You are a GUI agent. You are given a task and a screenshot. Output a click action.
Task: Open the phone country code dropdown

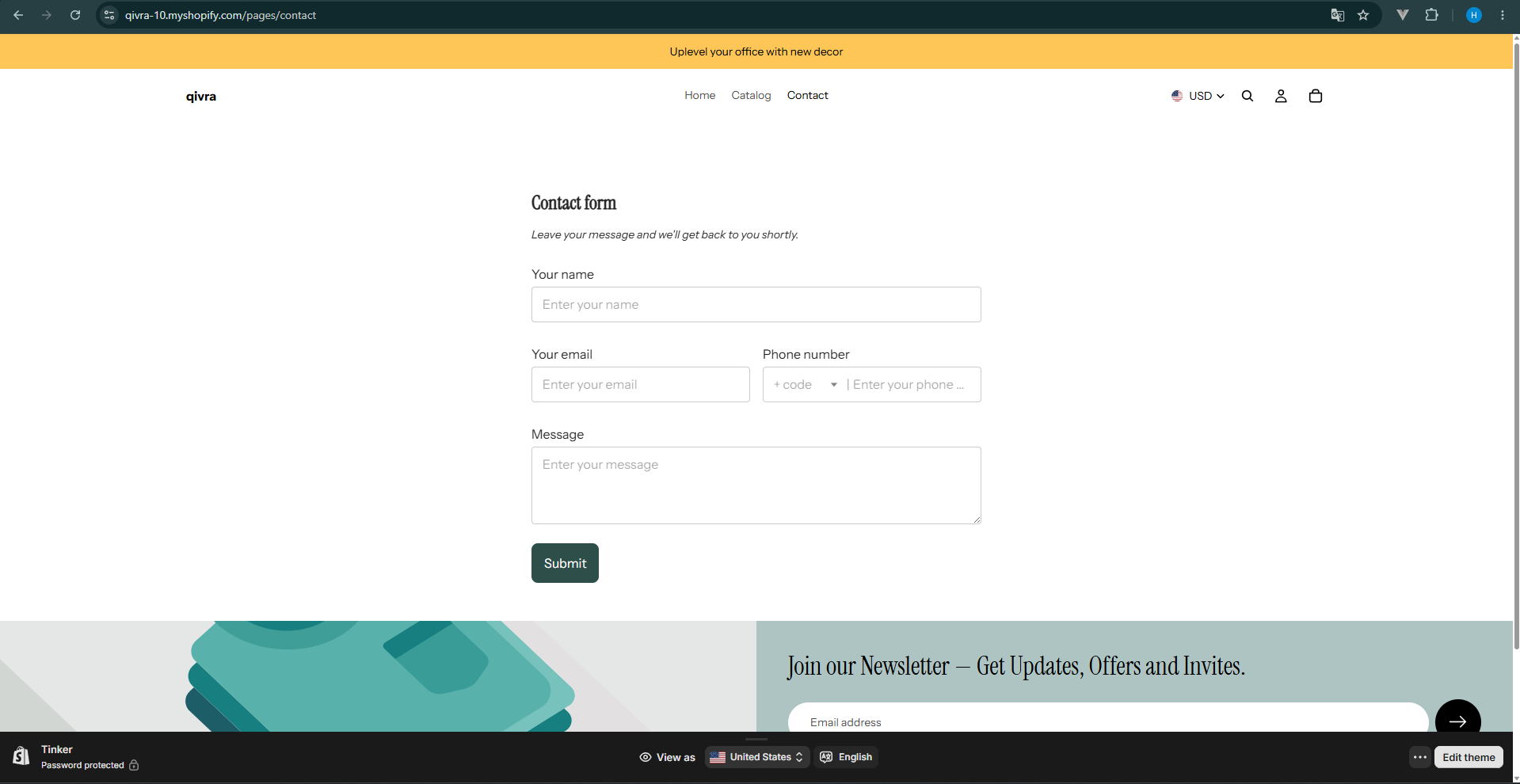pos(806,385)
